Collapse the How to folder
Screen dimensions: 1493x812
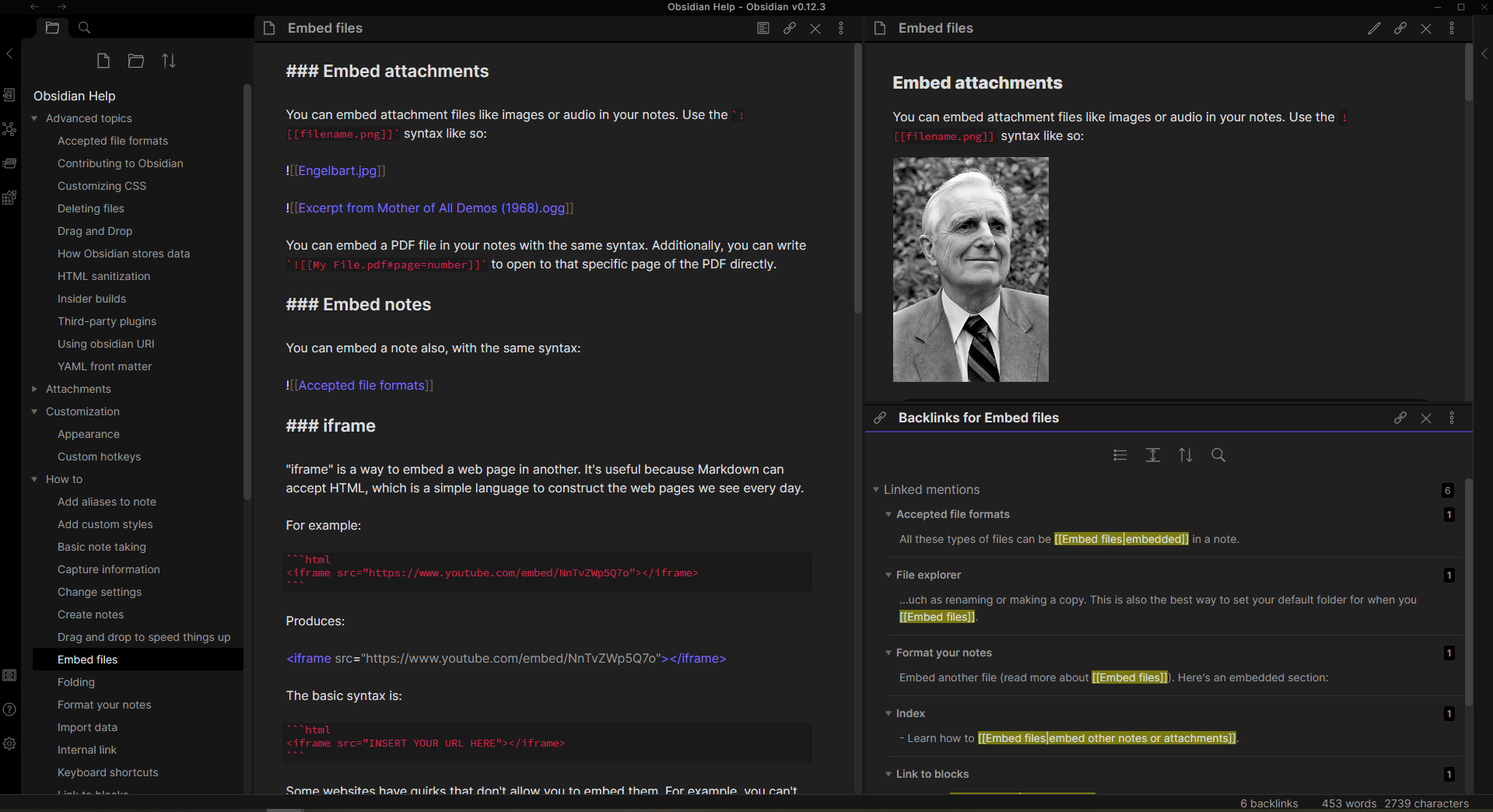(34, 479)
